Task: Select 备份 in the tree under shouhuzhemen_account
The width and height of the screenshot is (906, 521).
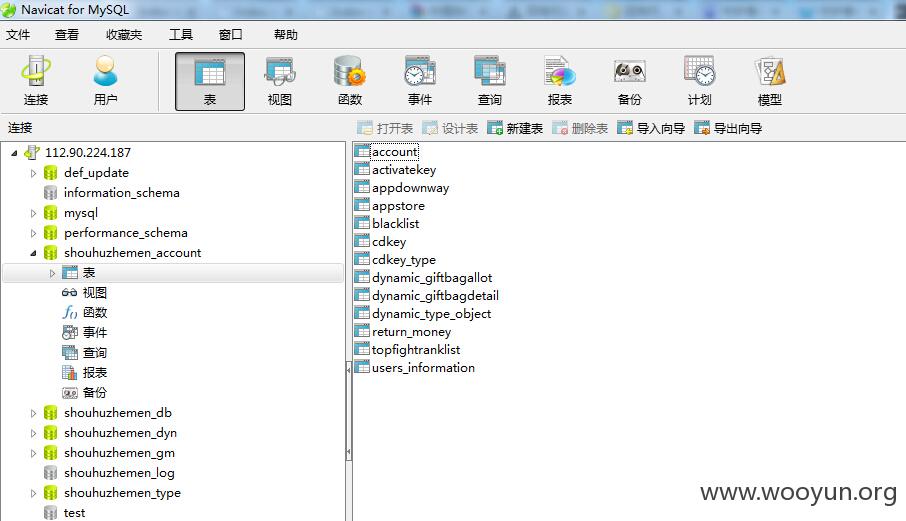Action: [84, 393]
